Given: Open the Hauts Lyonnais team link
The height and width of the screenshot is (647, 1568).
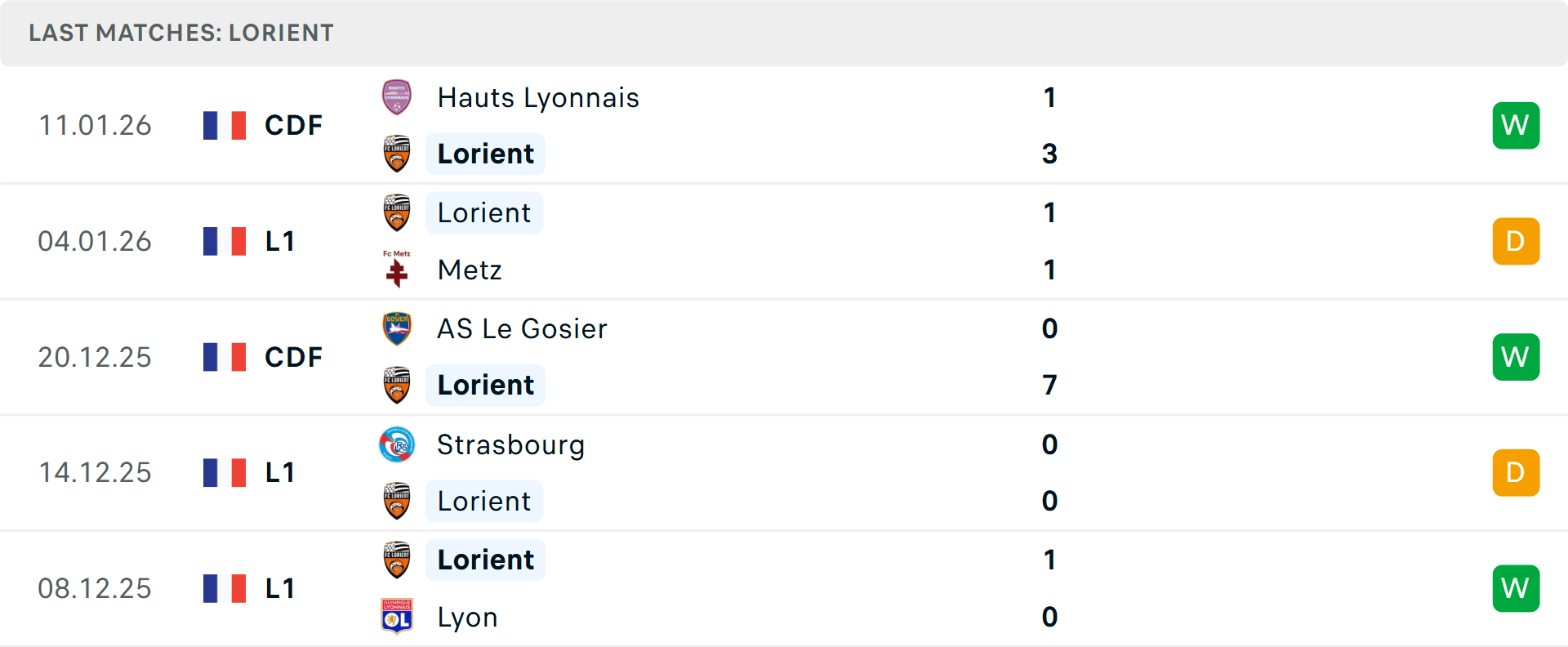Looking at the screenshot, I should pyautogui.click(x=538, y=98).
